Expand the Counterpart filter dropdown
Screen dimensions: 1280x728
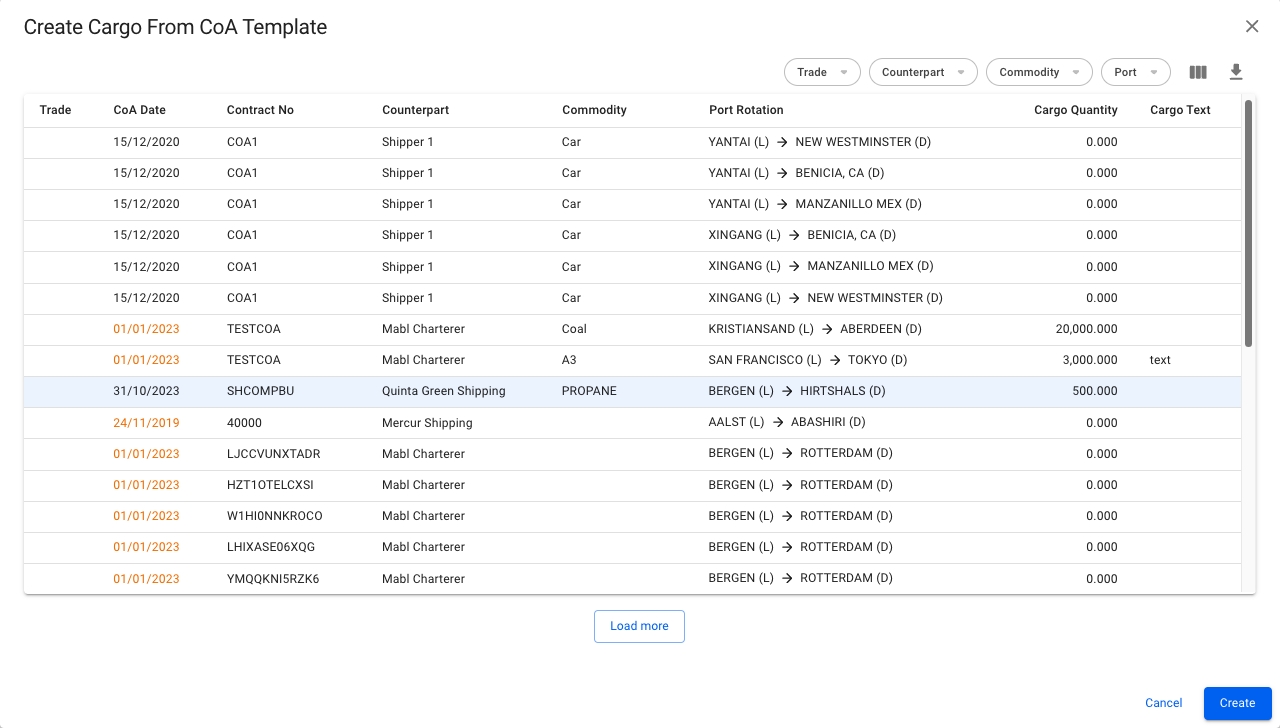tap(922, 72)
